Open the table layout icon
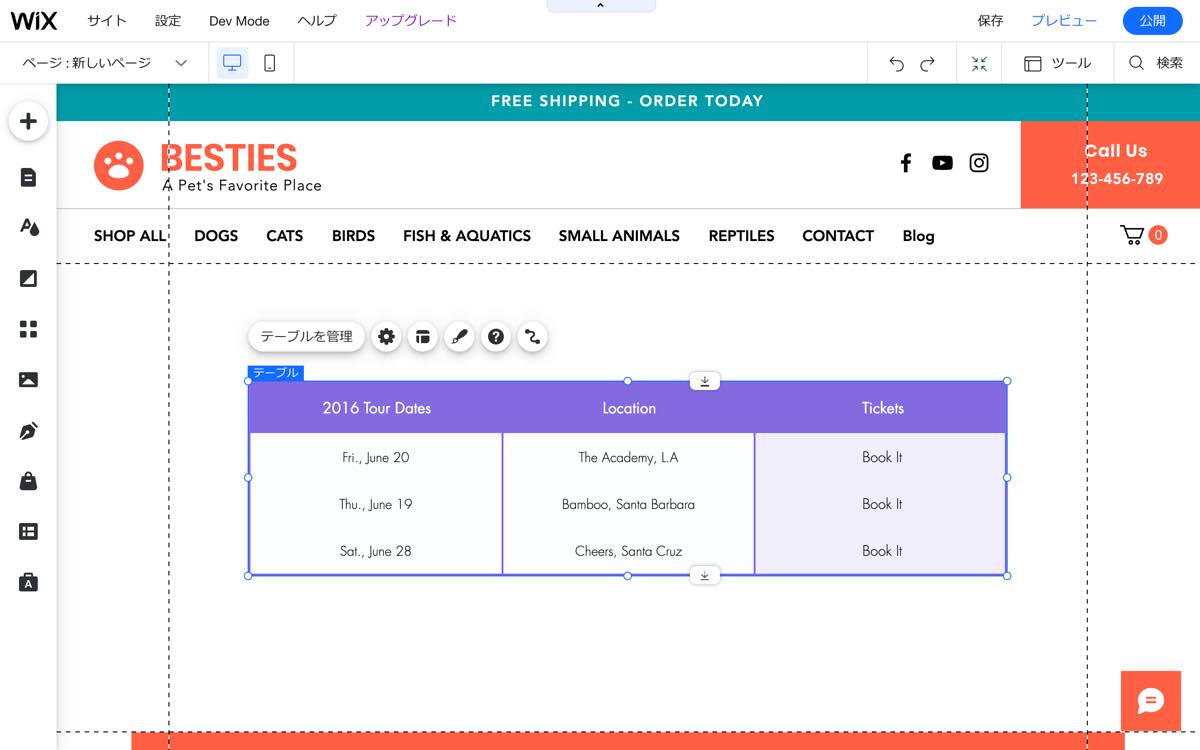Image resolution: width=1200 pixels, height=750 pixels. [x=423, y=337]
